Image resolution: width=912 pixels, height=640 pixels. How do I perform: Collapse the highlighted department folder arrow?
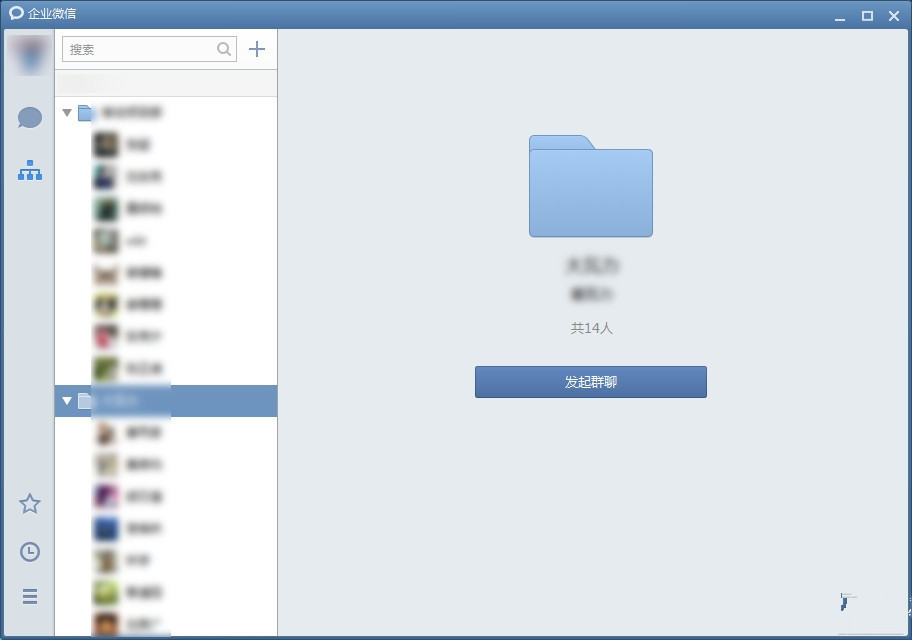pos(67,400)
